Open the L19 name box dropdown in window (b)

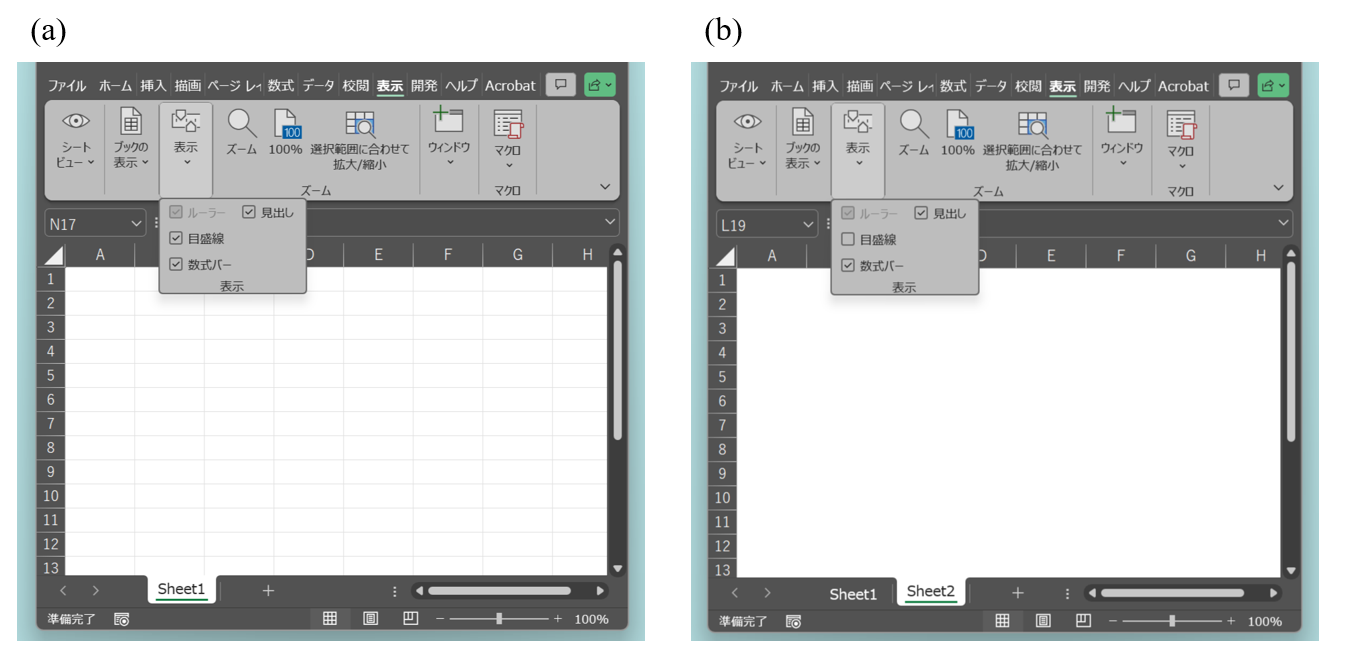(x=808, y=225)
